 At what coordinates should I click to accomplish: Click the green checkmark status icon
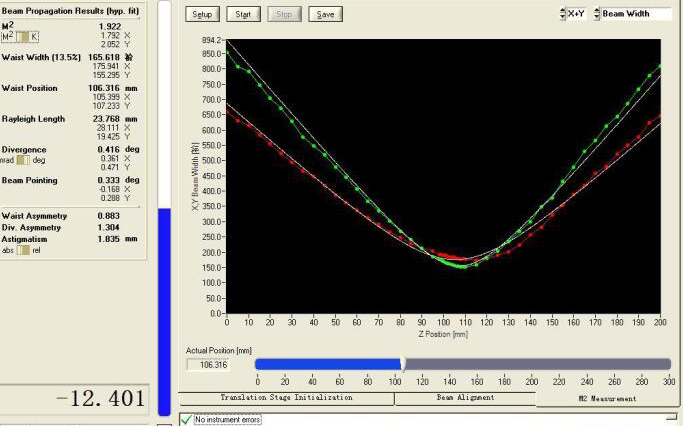pyautogui.click(x=185, y=419)
